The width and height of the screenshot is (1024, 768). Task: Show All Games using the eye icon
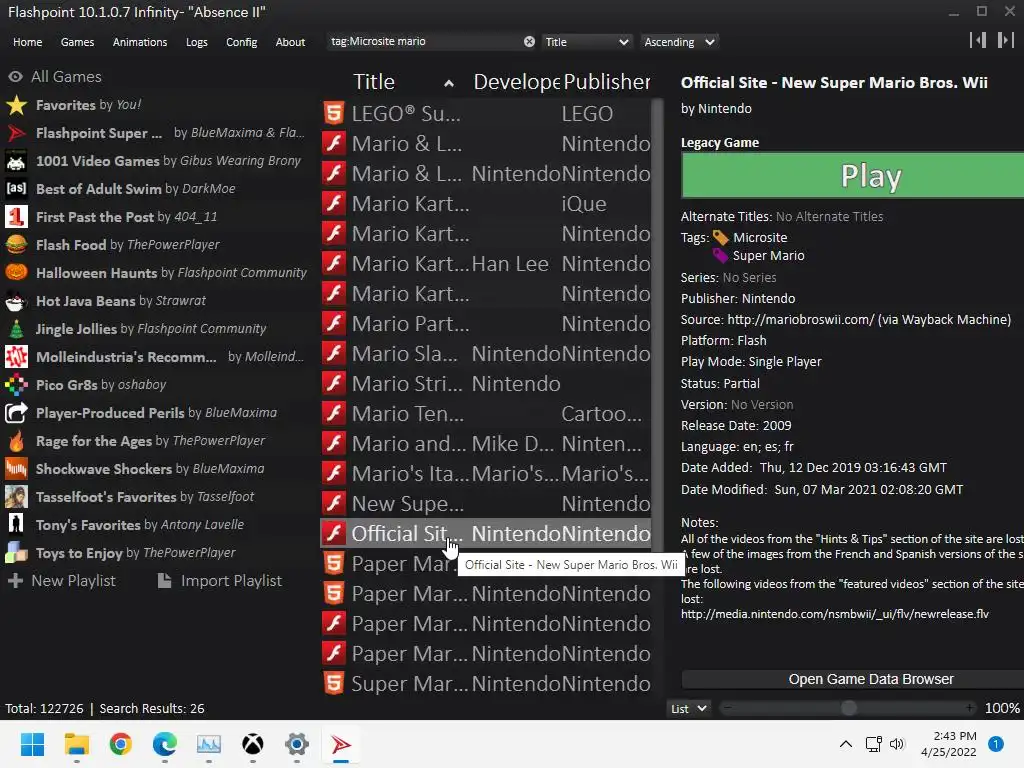coord(15,76)
